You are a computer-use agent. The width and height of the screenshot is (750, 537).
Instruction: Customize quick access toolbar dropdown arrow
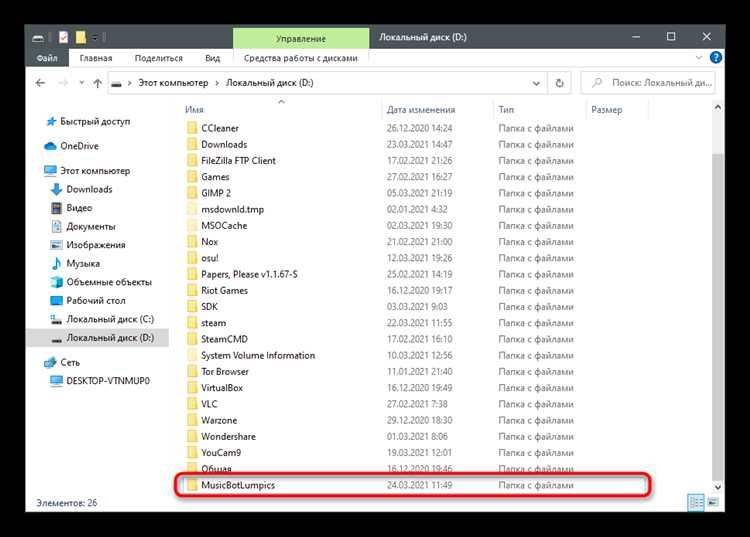click(x=95, y=37)
